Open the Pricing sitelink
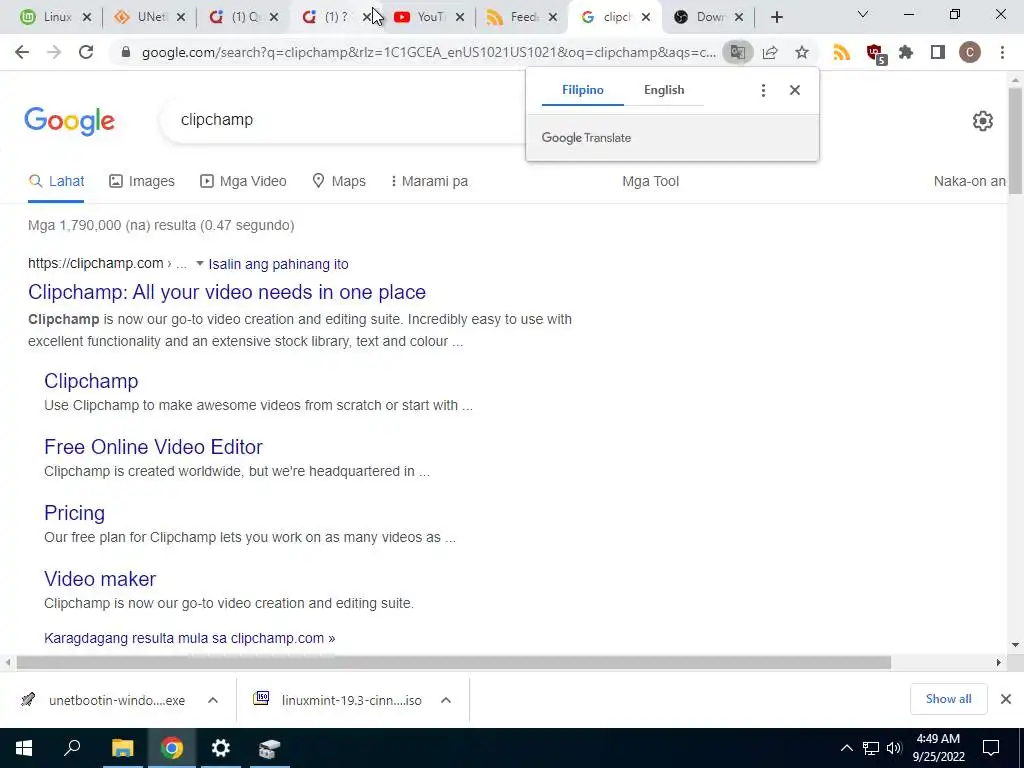Viewport: 1024px width, 768px height. [74, 513]
